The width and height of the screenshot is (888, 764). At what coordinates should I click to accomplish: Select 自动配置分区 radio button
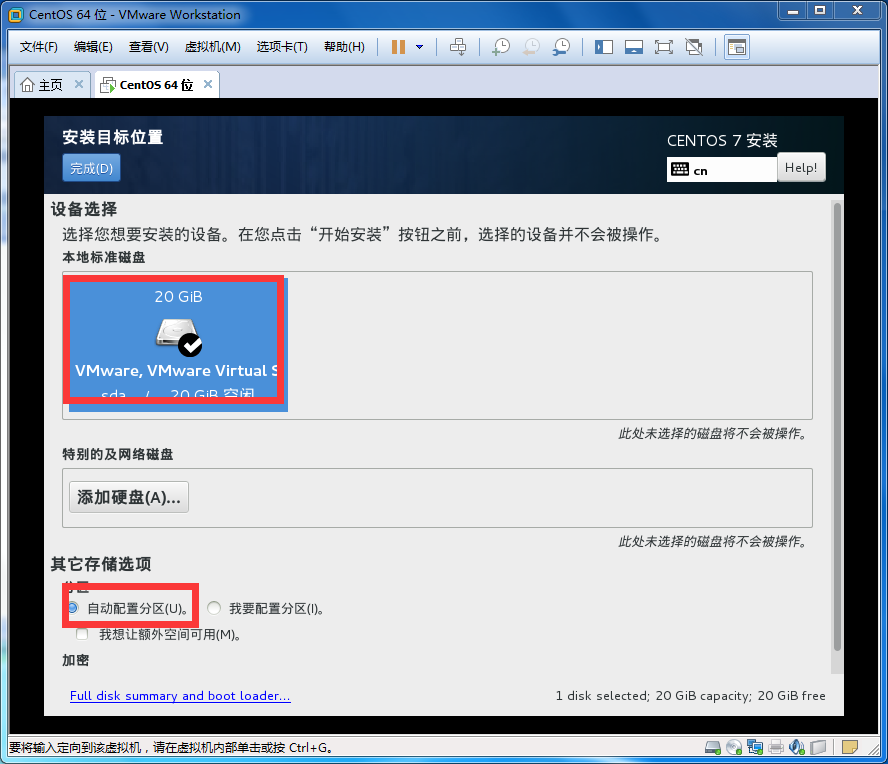73,608
